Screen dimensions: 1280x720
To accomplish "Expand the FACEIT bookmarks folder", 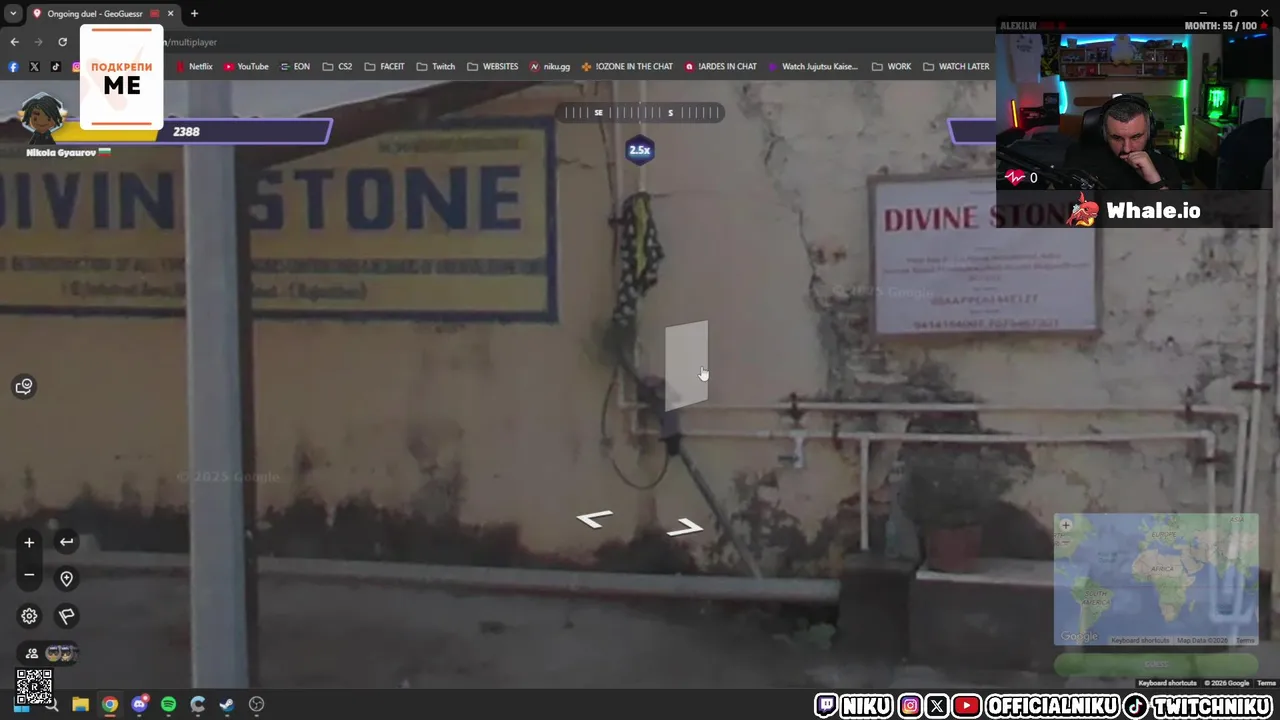I will (x=384, y=67).
